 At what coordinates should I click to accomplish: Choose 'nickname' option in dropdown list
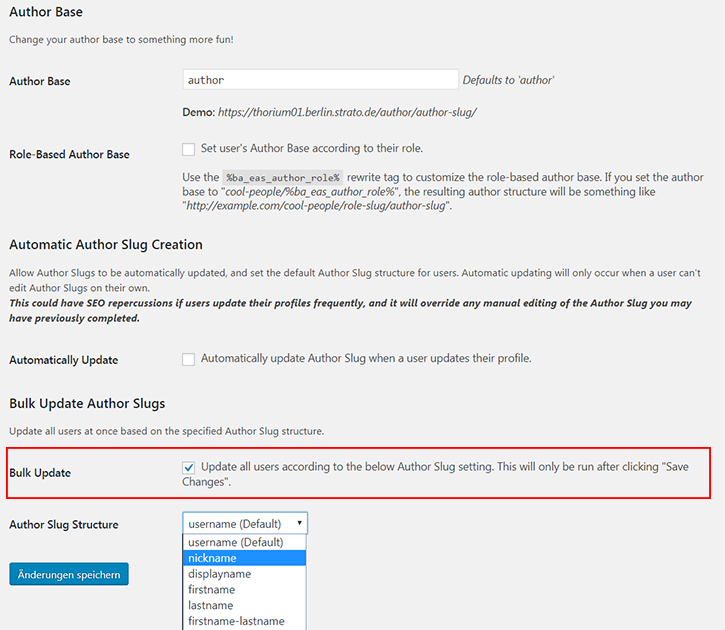pos(244,558)
